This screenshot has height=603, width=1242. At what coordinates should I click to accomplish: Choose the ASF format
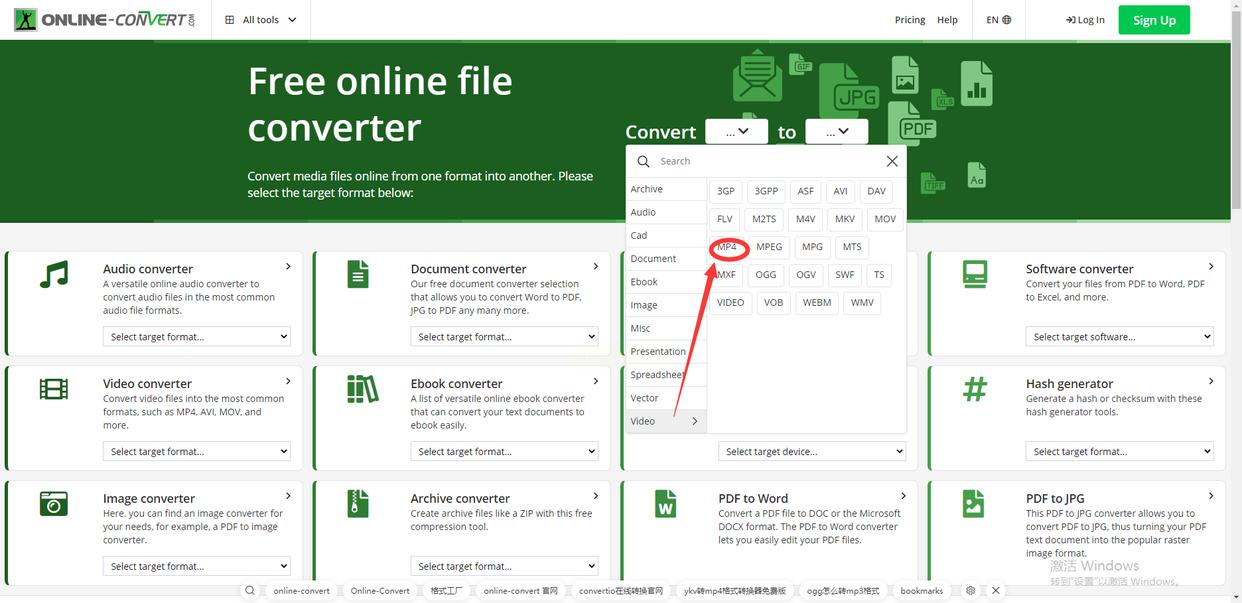coord(805,191)
